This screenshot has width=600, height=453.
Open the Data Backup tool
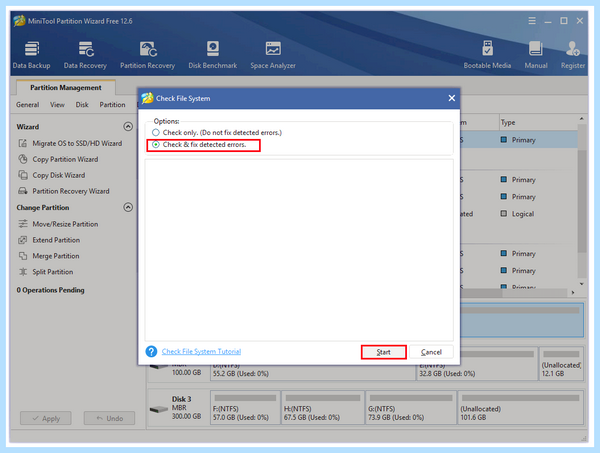click(31, 55)
